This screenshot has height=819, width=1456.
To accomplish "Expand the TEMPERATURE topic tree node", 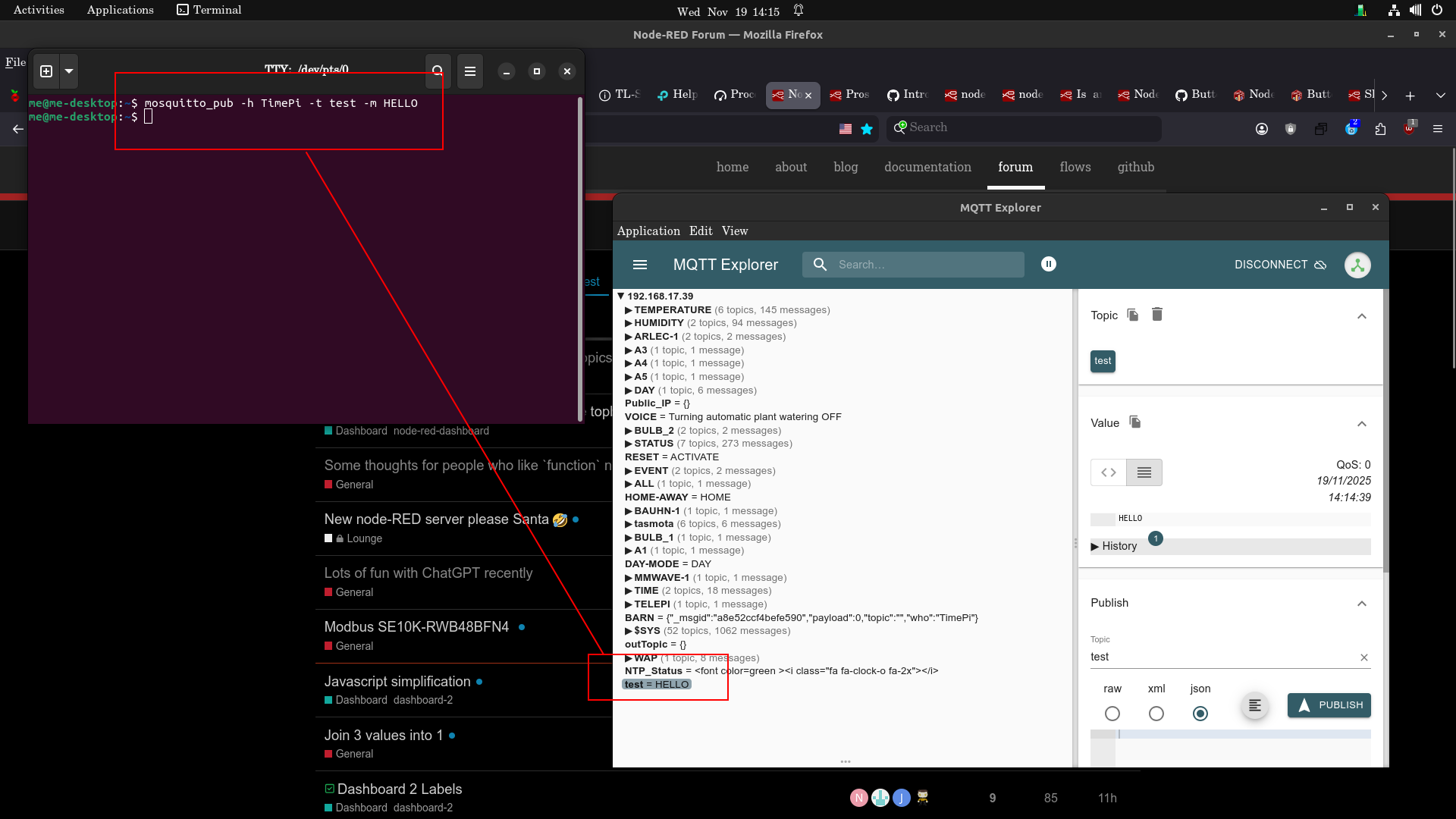I will tap(629, 310).
